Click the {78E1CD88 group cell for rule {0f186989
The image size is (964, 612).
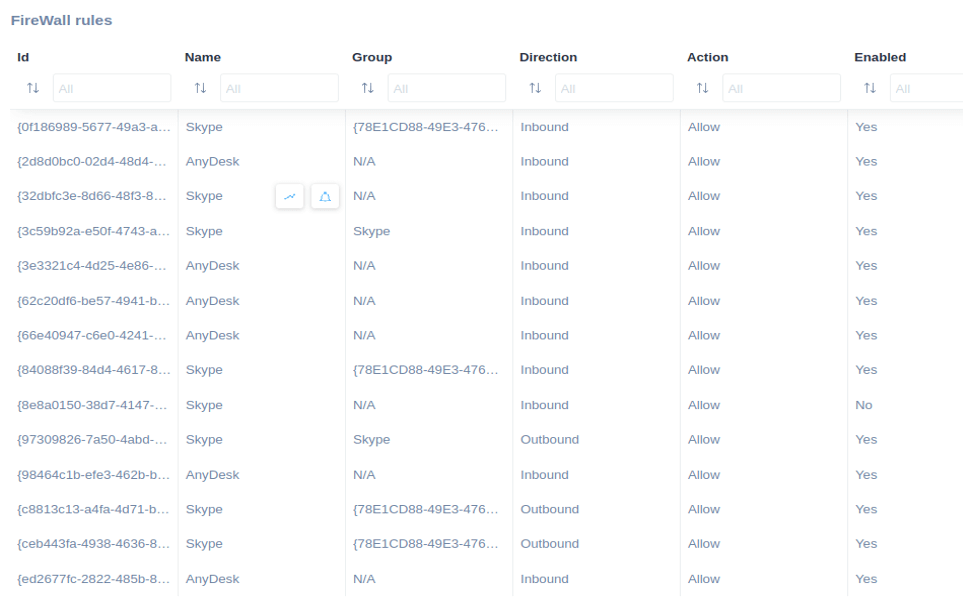[x=425, y=127]
